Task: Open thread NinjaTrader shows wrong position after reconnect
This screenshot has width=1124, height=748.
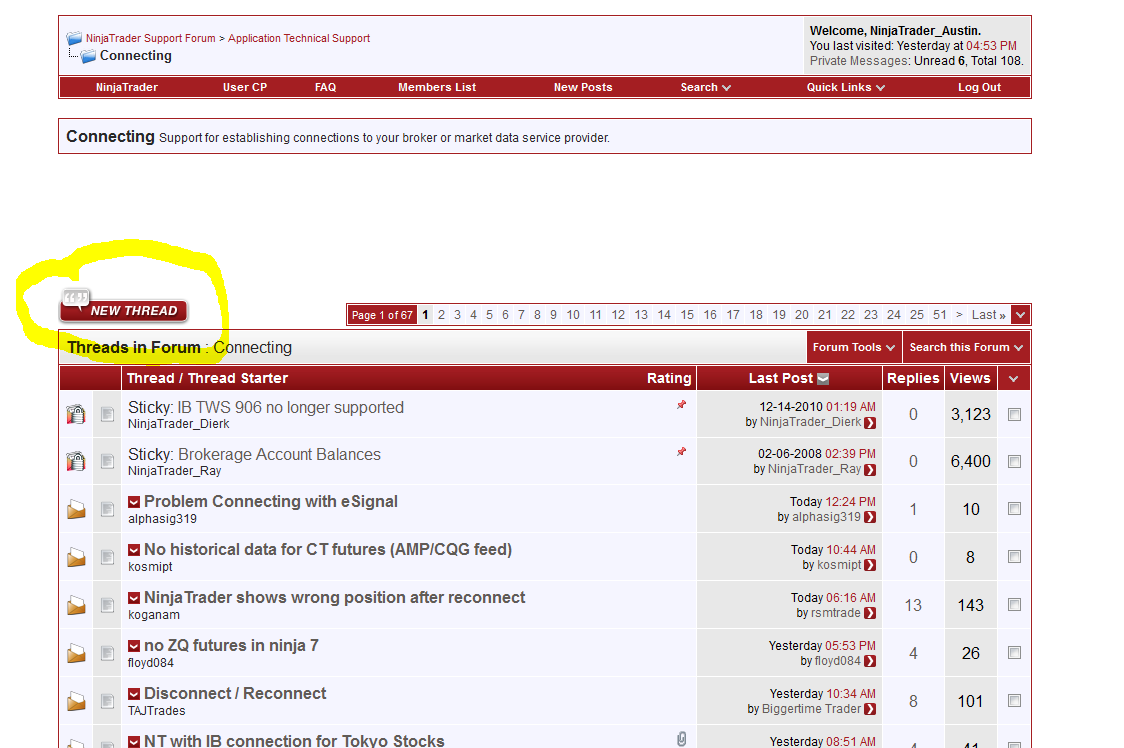Action: [335, 597]
